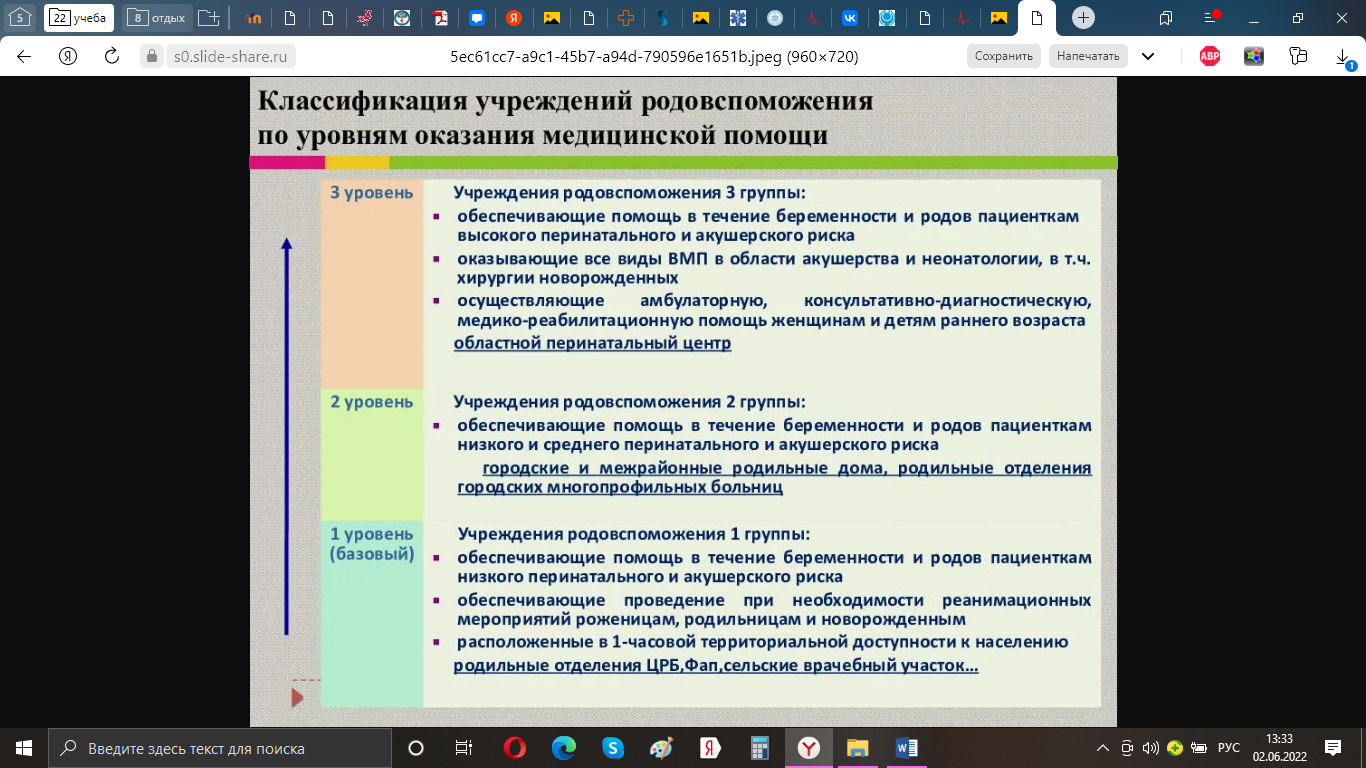
Task: Switch to the 'учеба' tab group
Action: [x=80, y=18]
